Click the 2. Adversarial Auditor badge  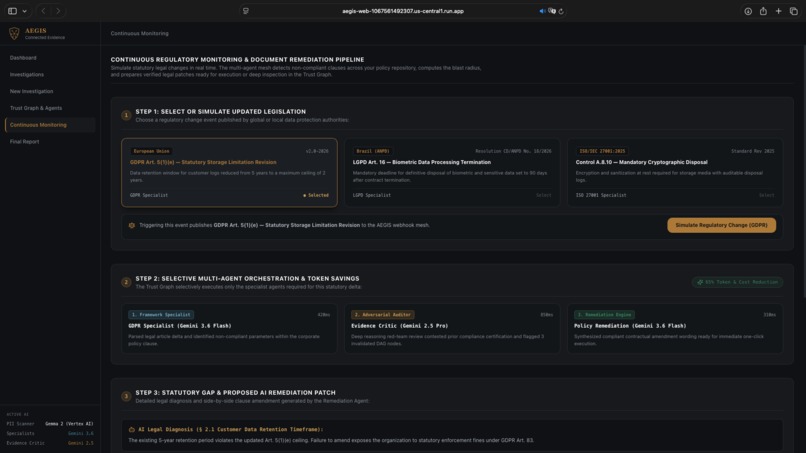[x=383, y=315]
